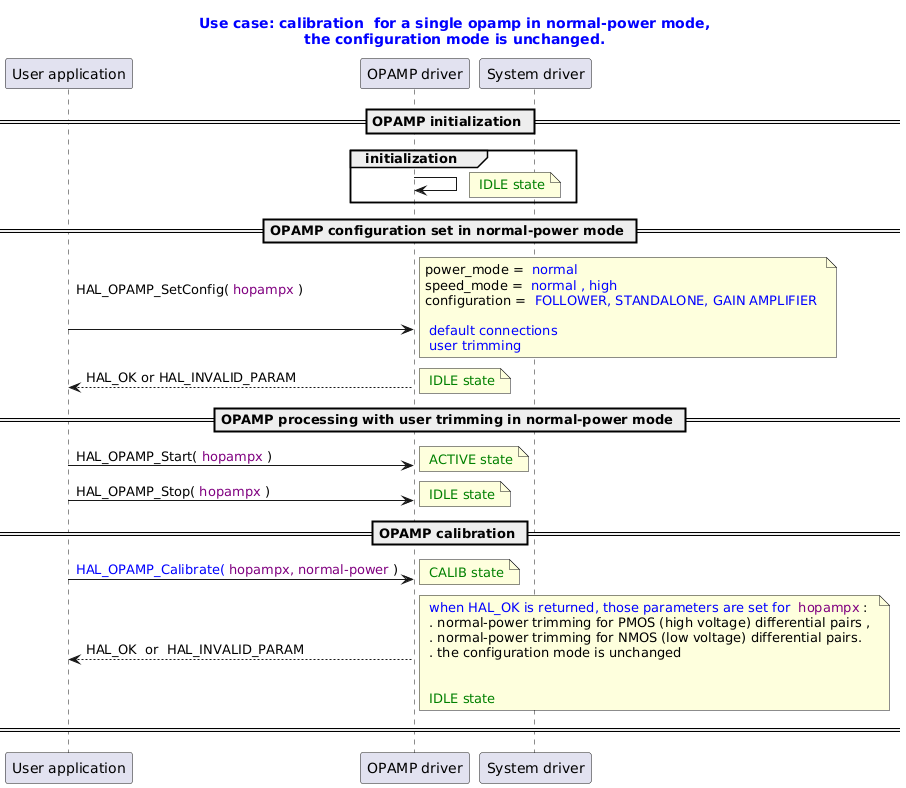Select the bottom System driver participant box
Image resolution: width=906 pixels, height=788 pixels.
pos(535,768)
